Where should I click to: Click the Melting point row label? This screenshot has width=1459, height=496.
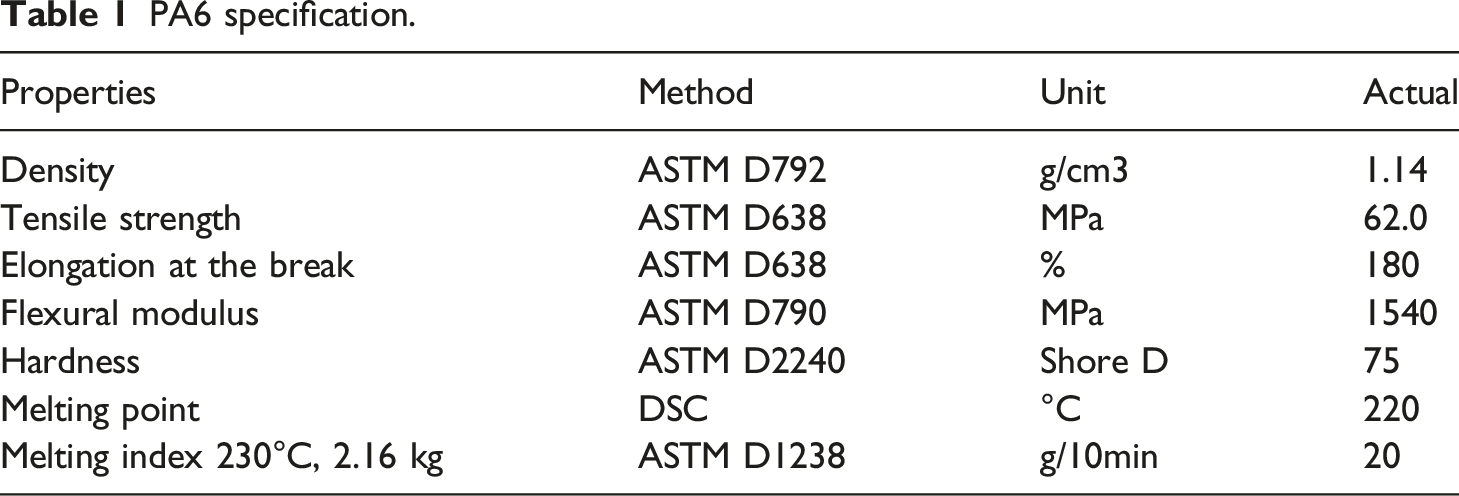[x=100, y=410]
